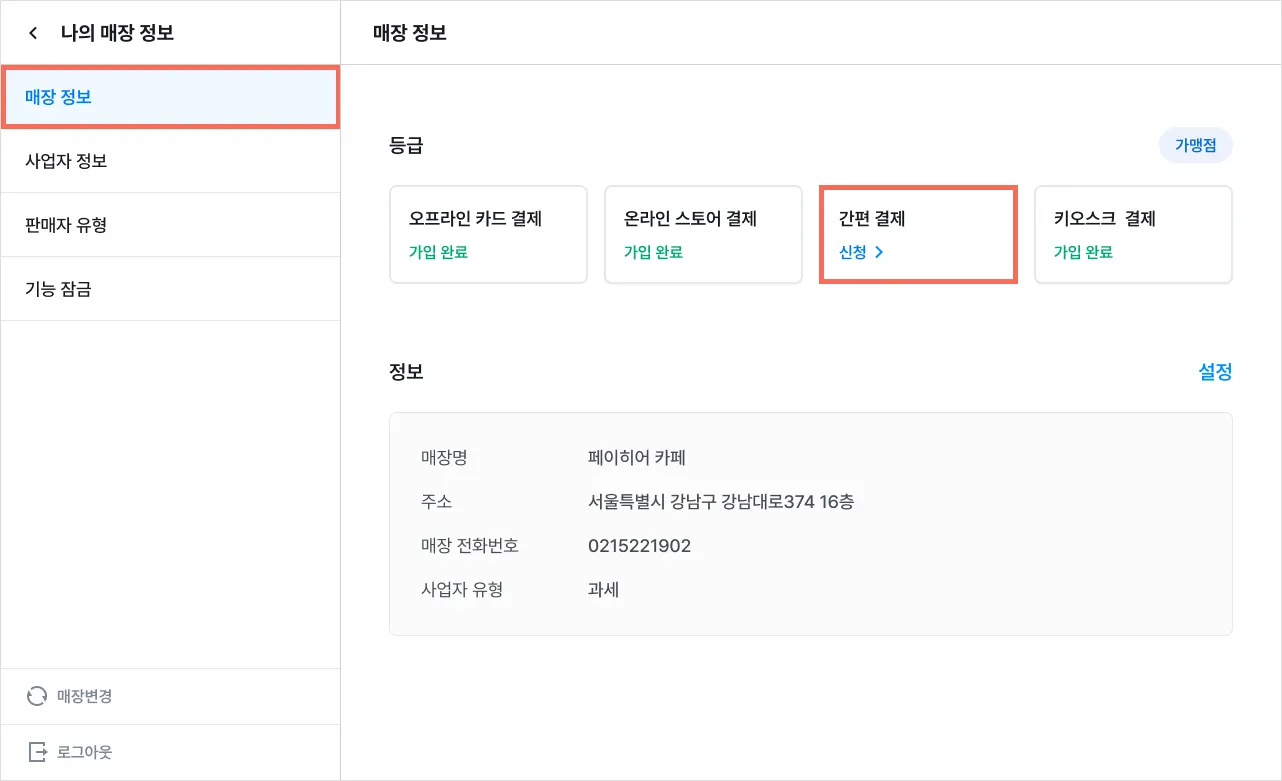This screenshot has height=781, width=1282.
Task: Click the store name 페이히어 카페
Action: coord(636,458)
